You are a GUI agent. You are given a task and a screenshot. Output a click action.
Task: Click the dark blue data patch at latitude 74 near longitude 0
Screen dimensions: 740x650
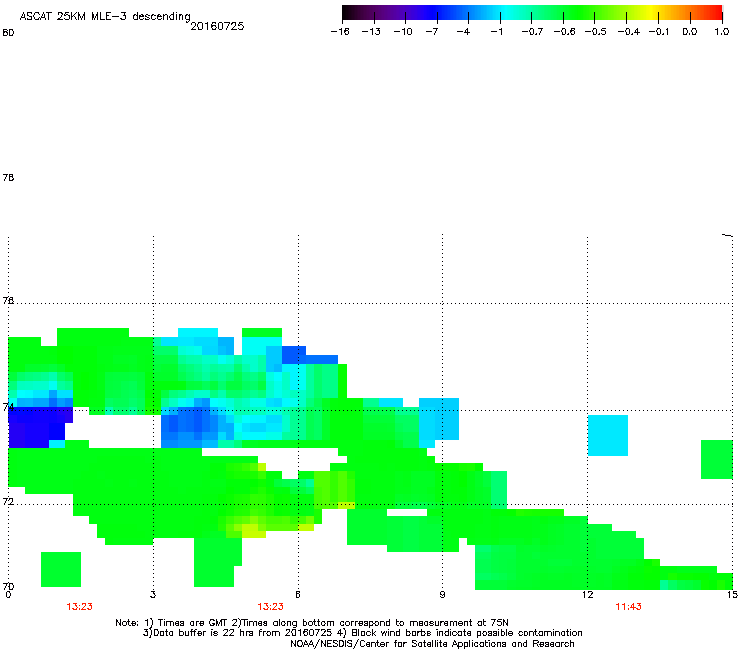point(35,427)
